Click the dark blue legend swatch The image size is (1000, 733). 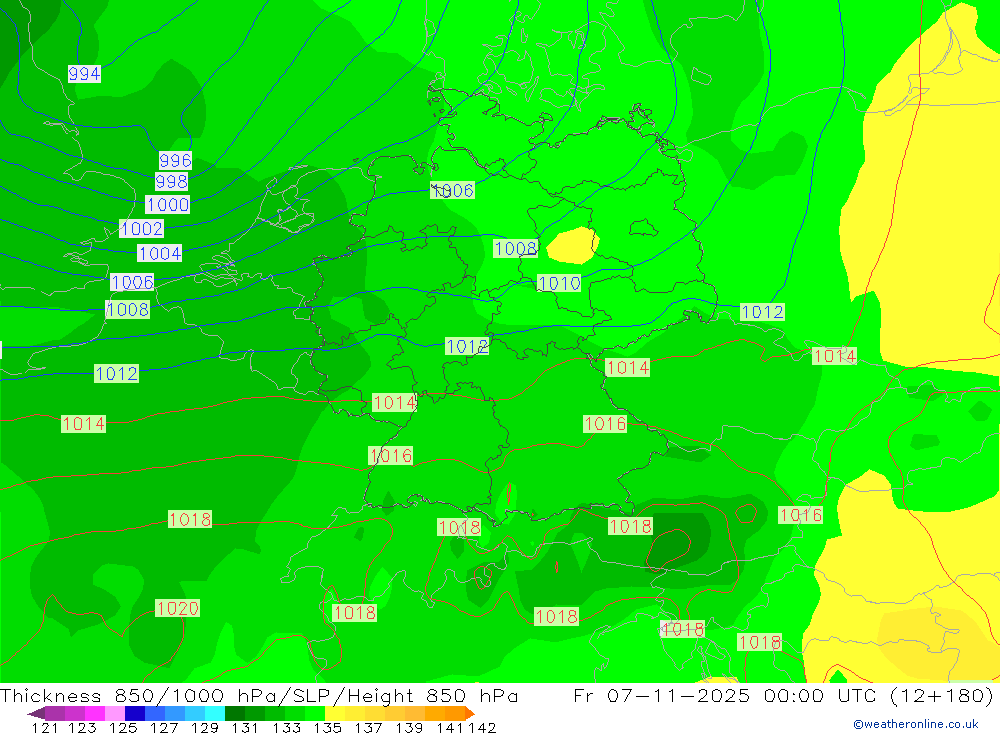click(x=135, y=713)
